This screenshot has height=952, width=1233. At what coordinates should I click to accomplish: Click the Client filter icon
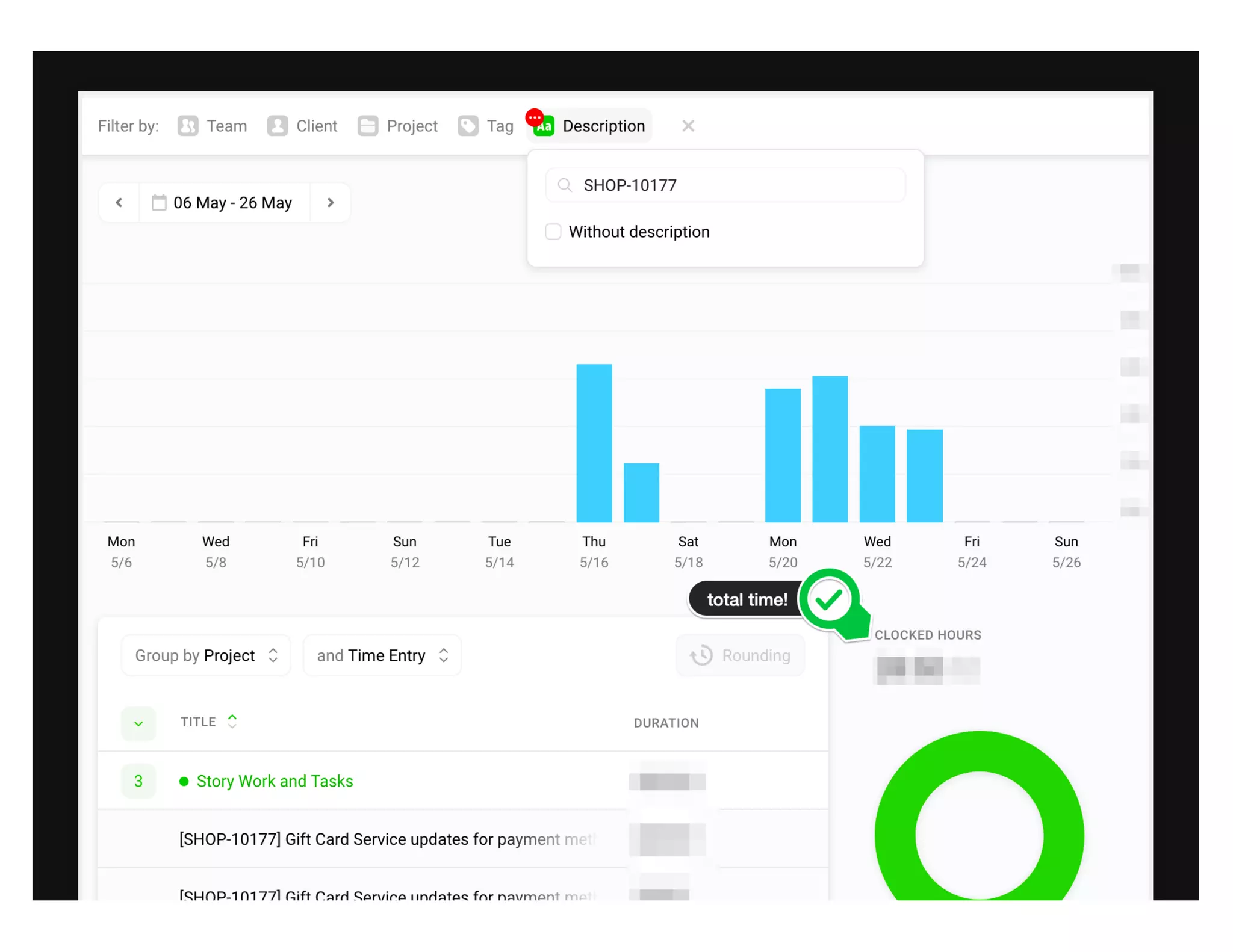click(x=277, y=126)
